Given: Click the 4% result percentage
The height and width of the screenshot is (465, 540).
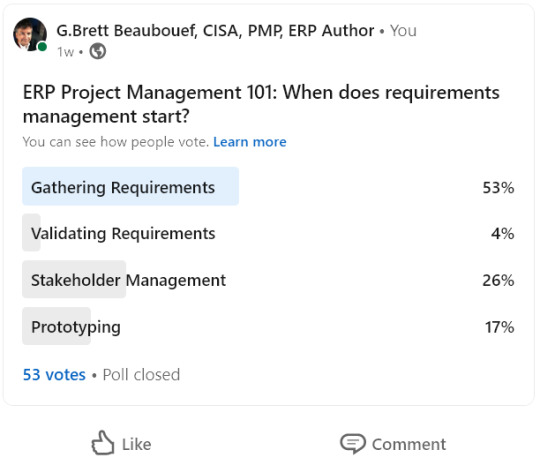Looking at the screenshot, I should tap(503, 234).
